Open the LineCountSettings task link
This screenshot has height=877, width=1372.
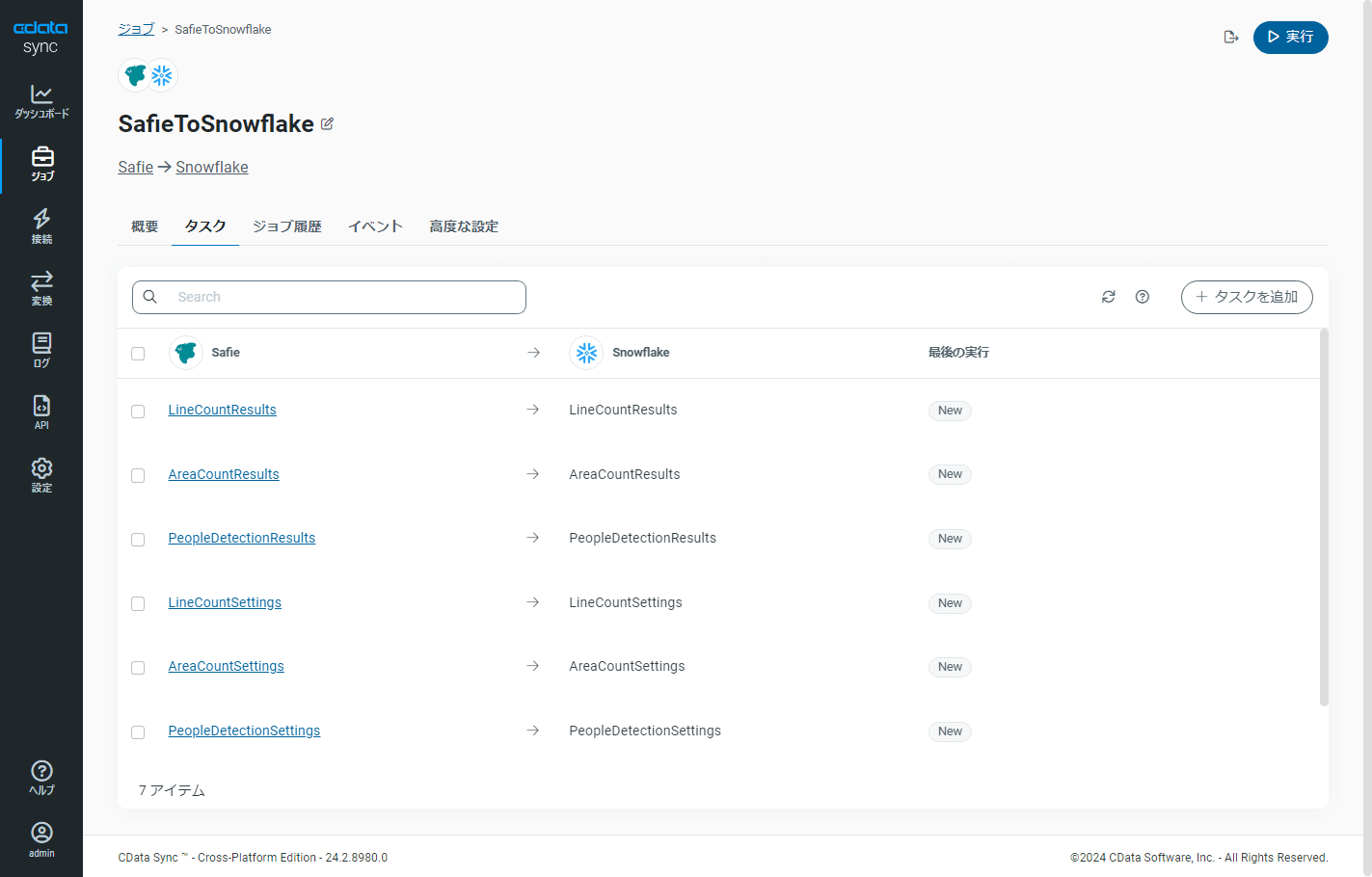226,602
